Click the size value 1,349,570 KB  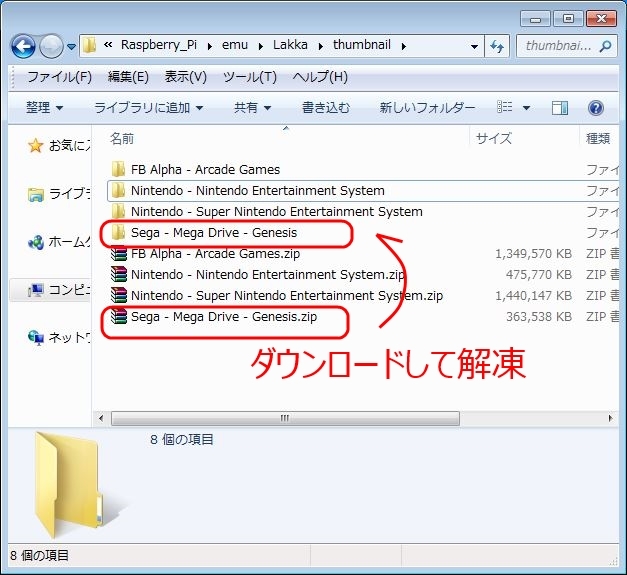(x=533, y=254)
